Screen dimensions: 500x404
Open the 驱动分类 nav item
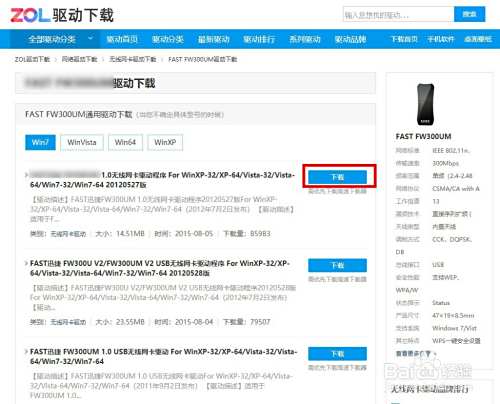(168, 39)
